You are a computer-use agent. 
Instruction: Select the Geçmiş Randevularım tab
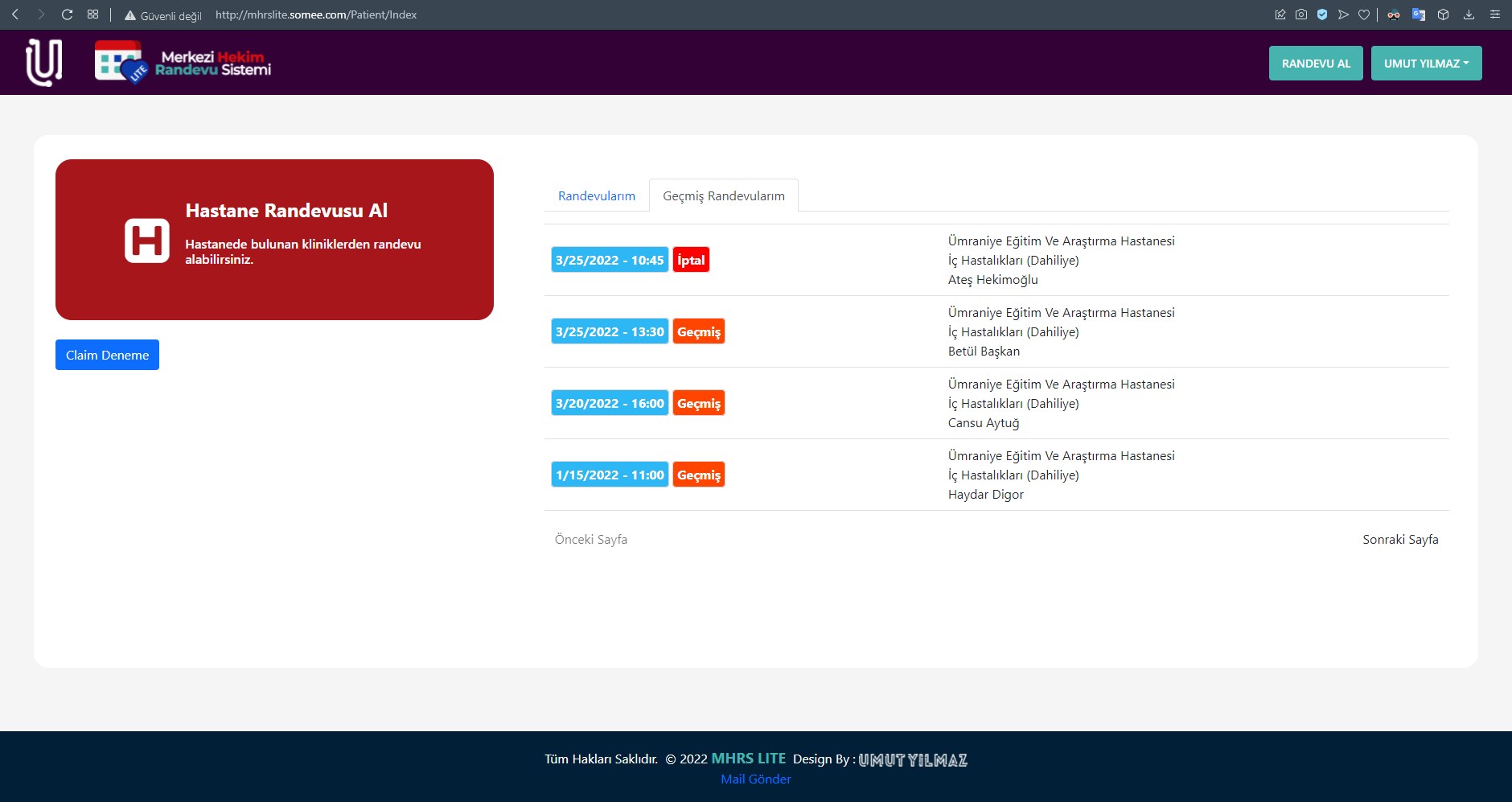pyautogui.click(x=723, y=196)
